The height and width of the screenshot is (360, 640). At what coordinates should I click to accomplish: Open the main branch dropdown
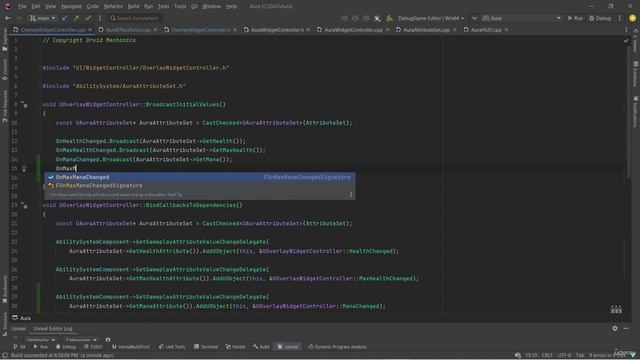click(x=42, y=18)
